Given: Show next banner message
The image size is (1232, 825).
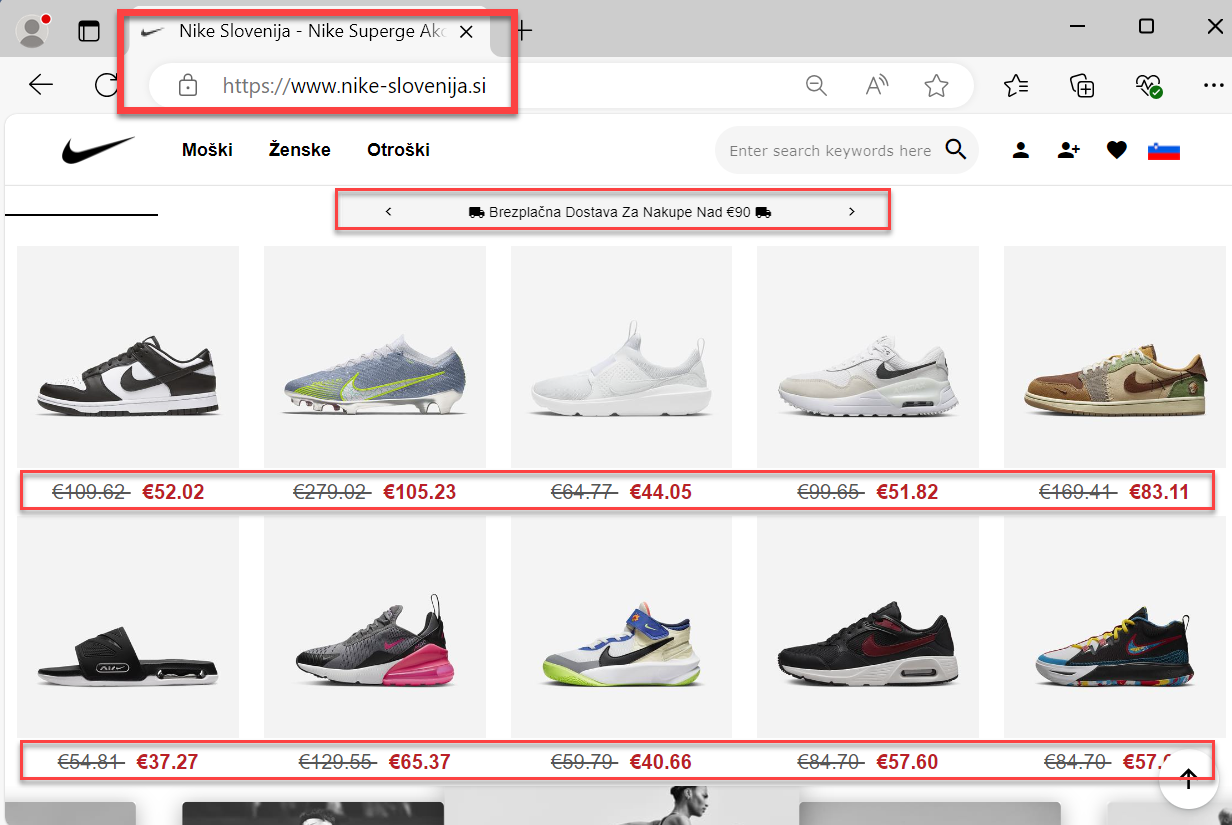Looking at the screenshot, I should 852,211.
